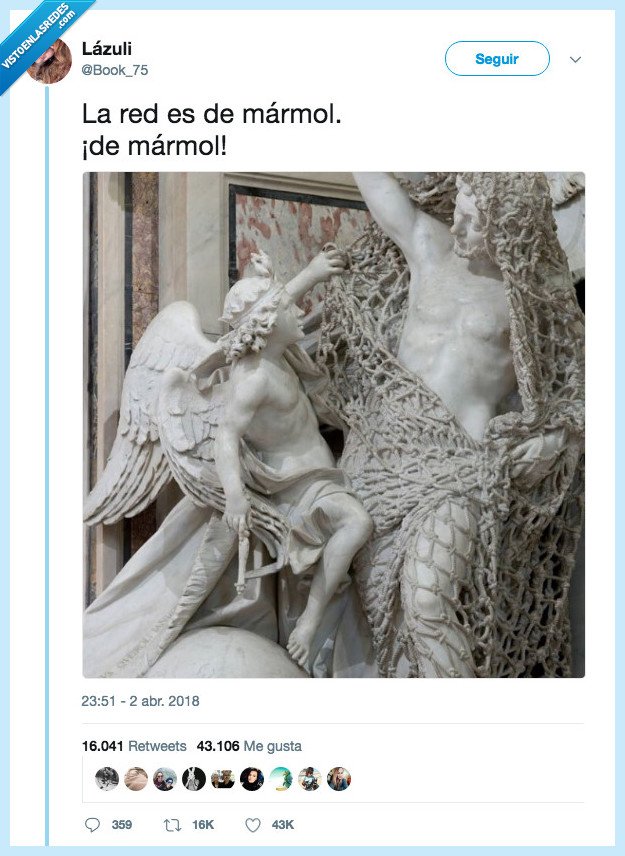Open Lázuli's profile avatar

click(50, 61)
